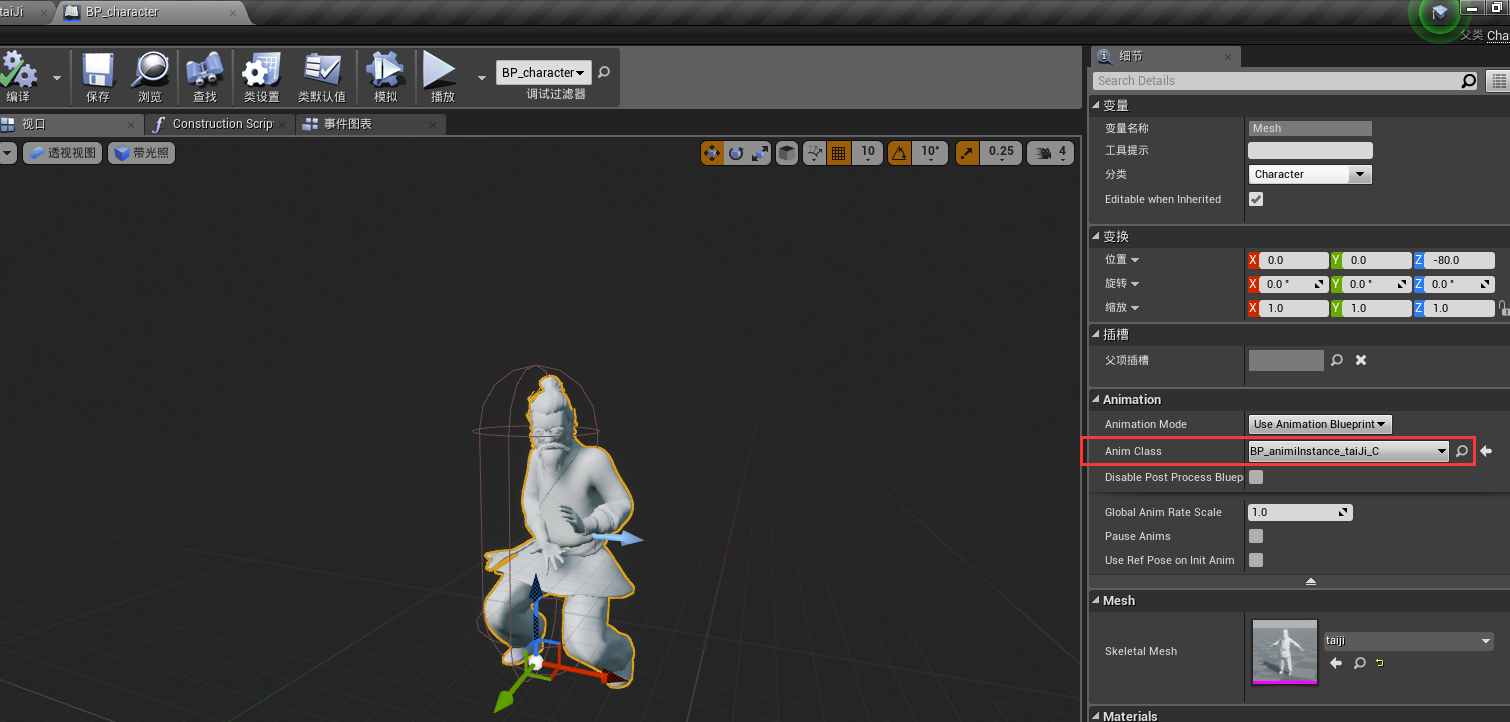Open search with the 查找 icon
This screenshot has width=1510, height=722.
(203, 72)
